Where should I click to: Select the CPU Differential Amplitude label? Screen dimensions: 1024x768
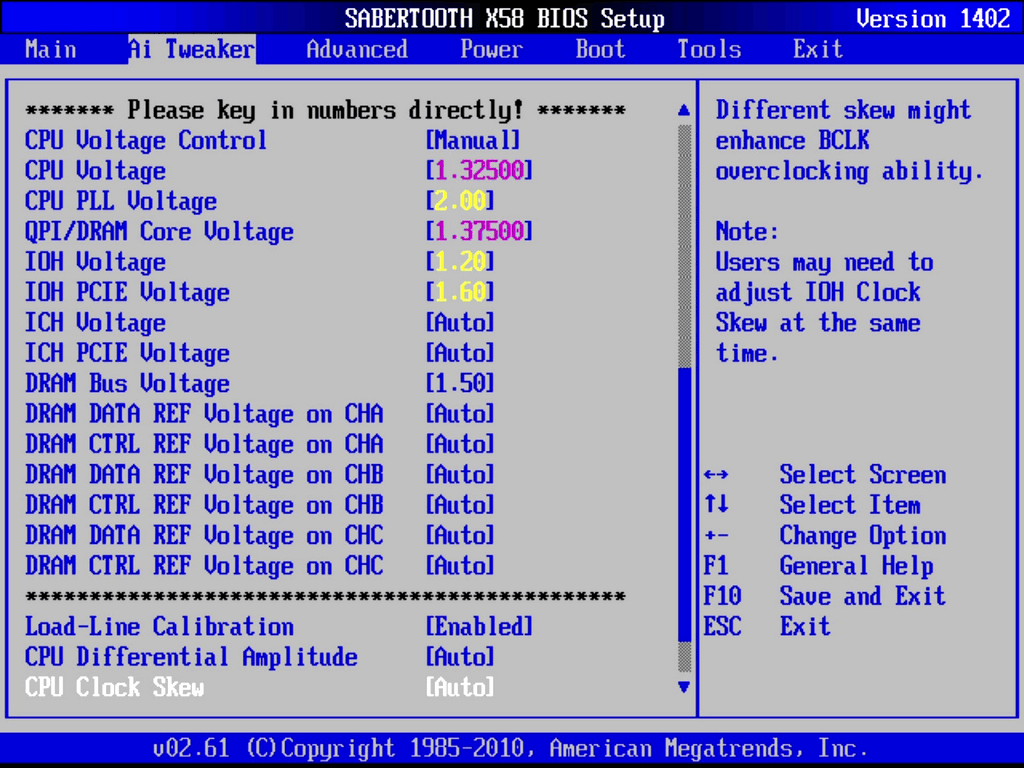coord(191,656)
